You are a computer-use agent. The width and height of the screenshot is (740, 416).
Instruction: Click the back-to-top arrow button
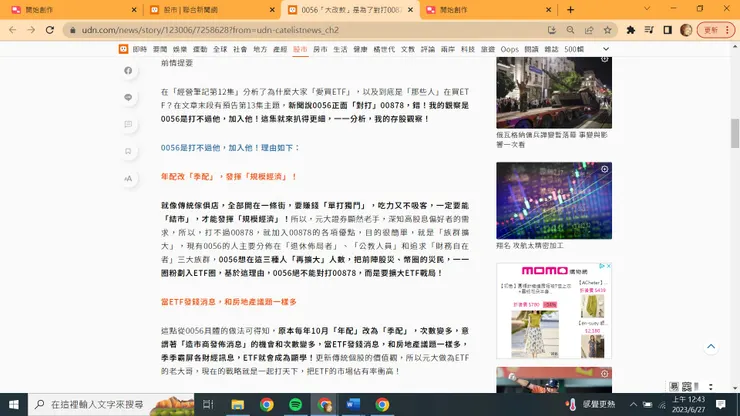(711, 347)
